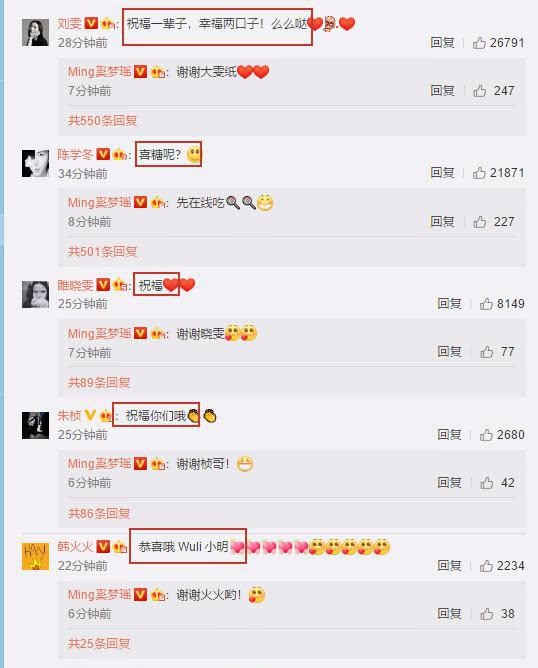Screen dimensions: 538x668
Task: Like 刘雯's comment with 26791 likes
Action: pos(479,43)
